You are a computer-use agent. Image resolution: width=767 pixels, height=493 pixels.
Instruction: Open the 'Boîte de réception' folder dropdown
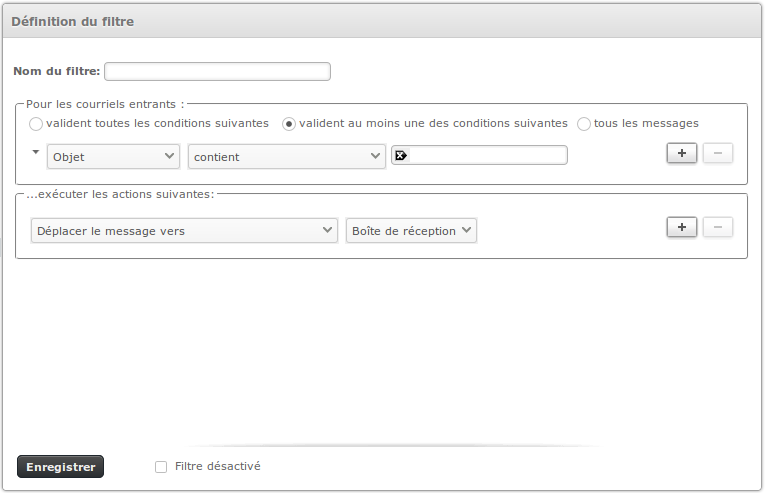coord(411,231)
